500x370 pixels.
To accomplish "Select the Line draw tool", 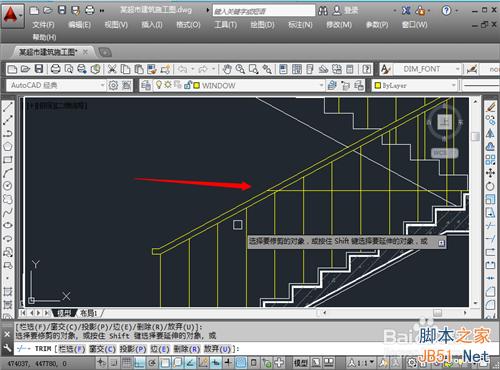I will pyautogui.click(x=8, y=107).
